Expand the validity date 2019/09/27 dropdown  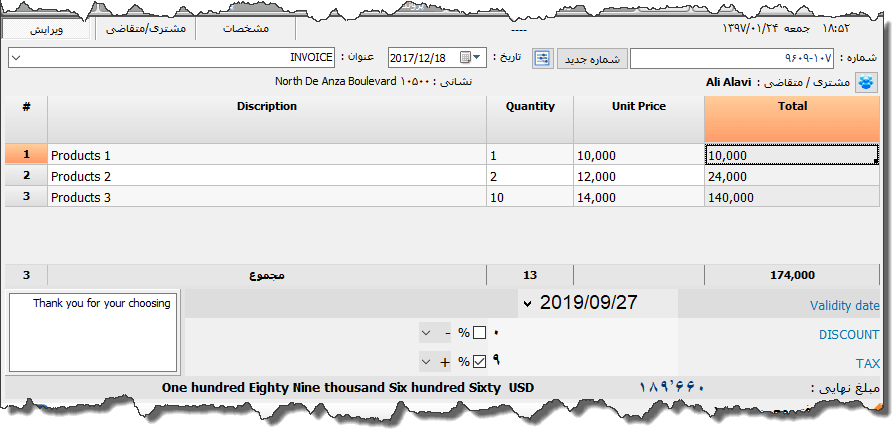point(527,304)
